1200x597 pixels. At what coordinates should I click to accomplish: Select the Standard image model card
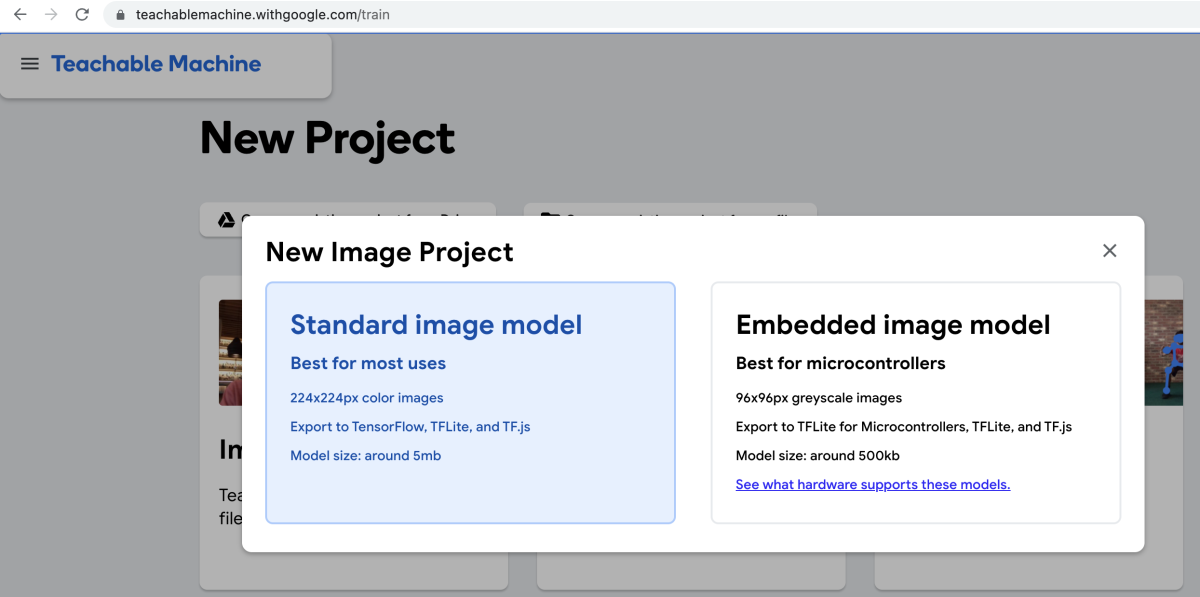tap(470, 402)
